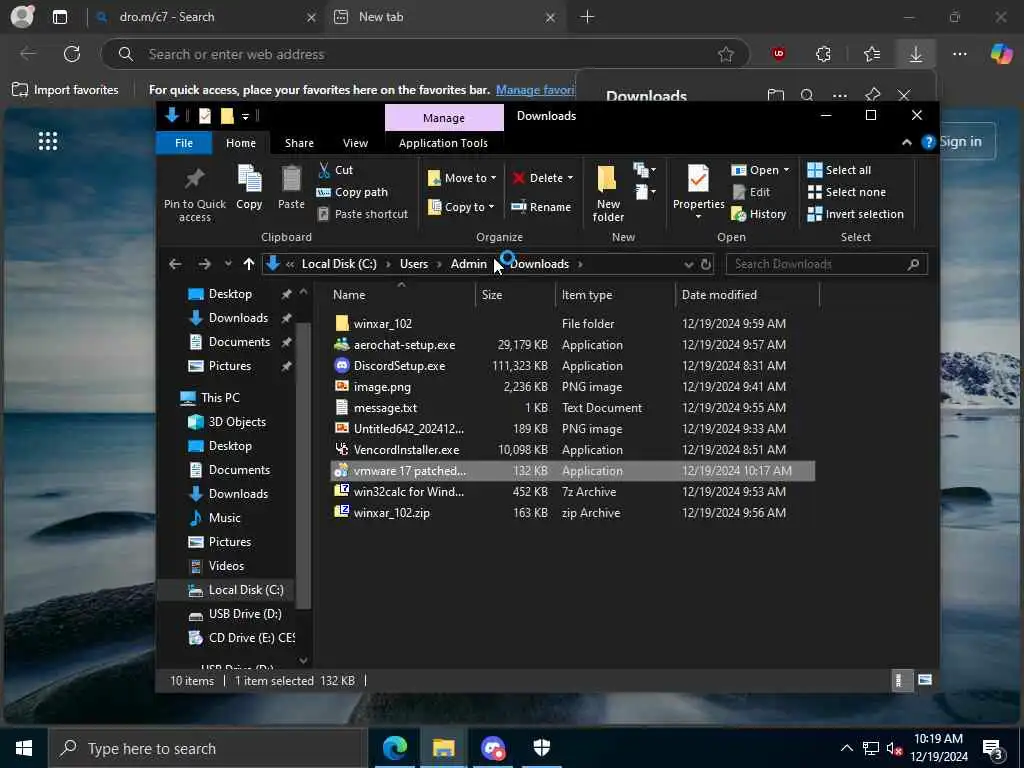The image size is (1024, 768).
Task: Open Edge Downloads toolbar icon
Action: [916, 54]
